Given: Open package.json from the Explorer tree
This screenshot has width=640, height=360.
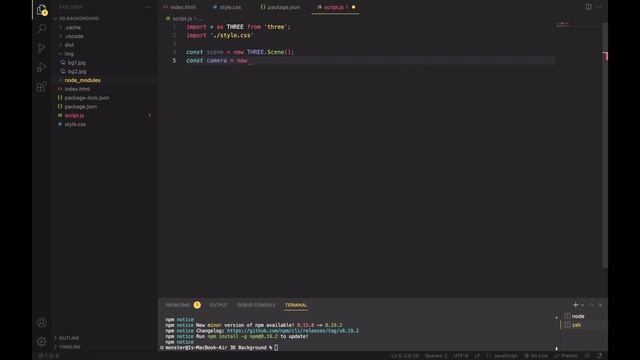Looking at the screenshot, I should [x=80, y=107].
